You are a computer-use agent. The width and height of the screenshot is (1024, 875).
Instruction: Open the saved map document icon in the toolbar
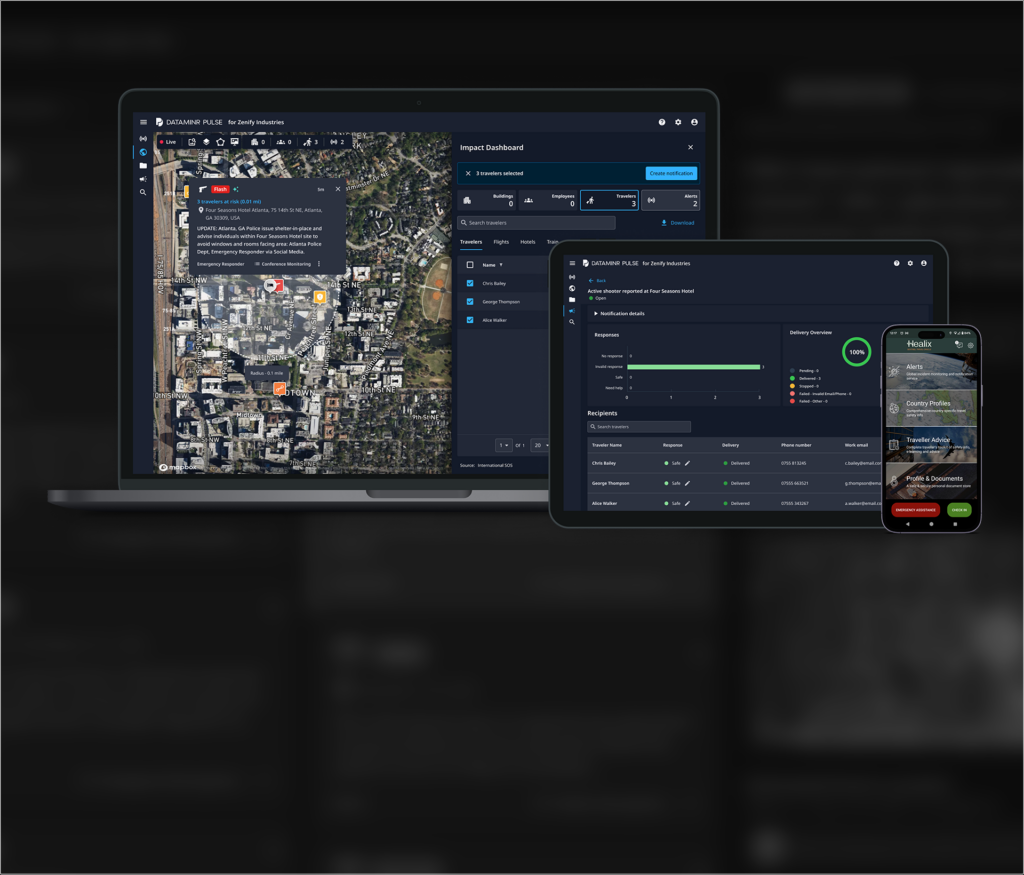coord(192,142)
